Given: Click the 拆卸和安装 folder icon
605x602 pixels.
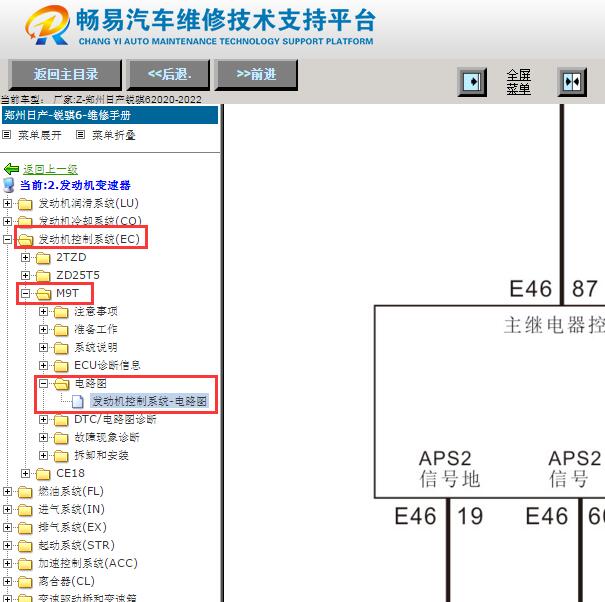Looking at the screenshot, I should (61, 456).
